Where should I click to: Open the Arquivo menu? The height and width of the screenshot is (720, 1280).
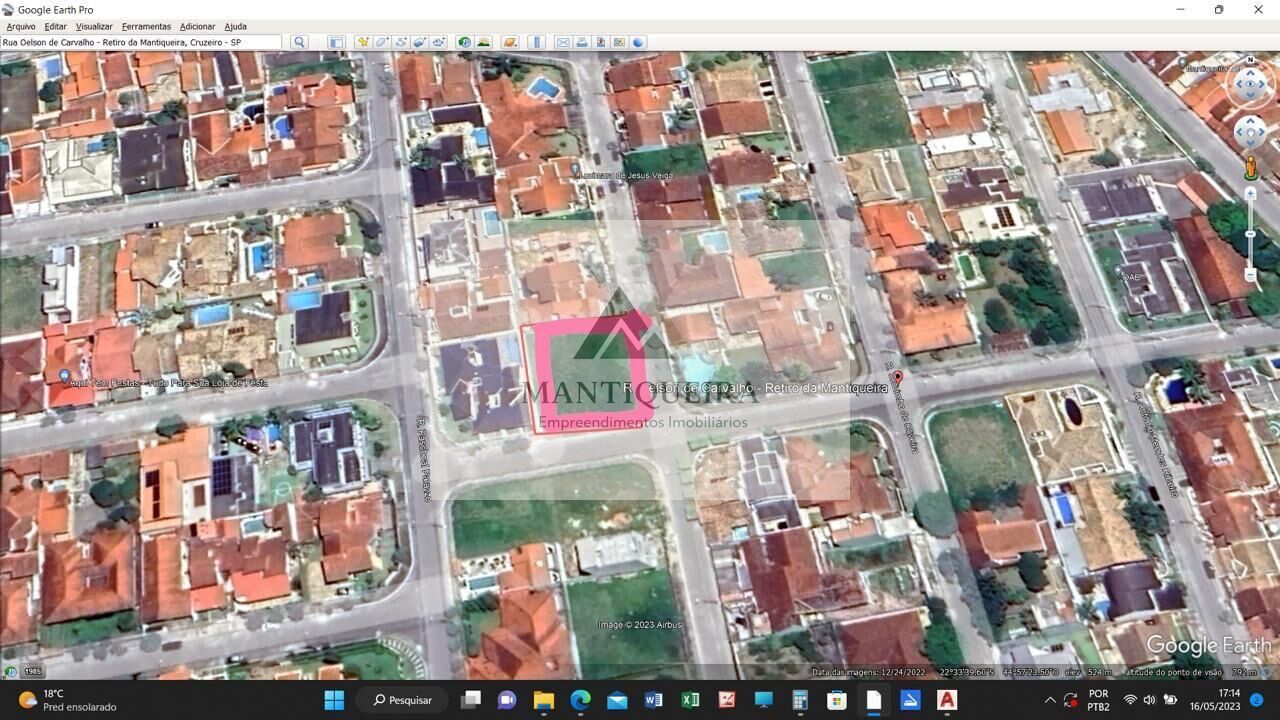[20, 26]
